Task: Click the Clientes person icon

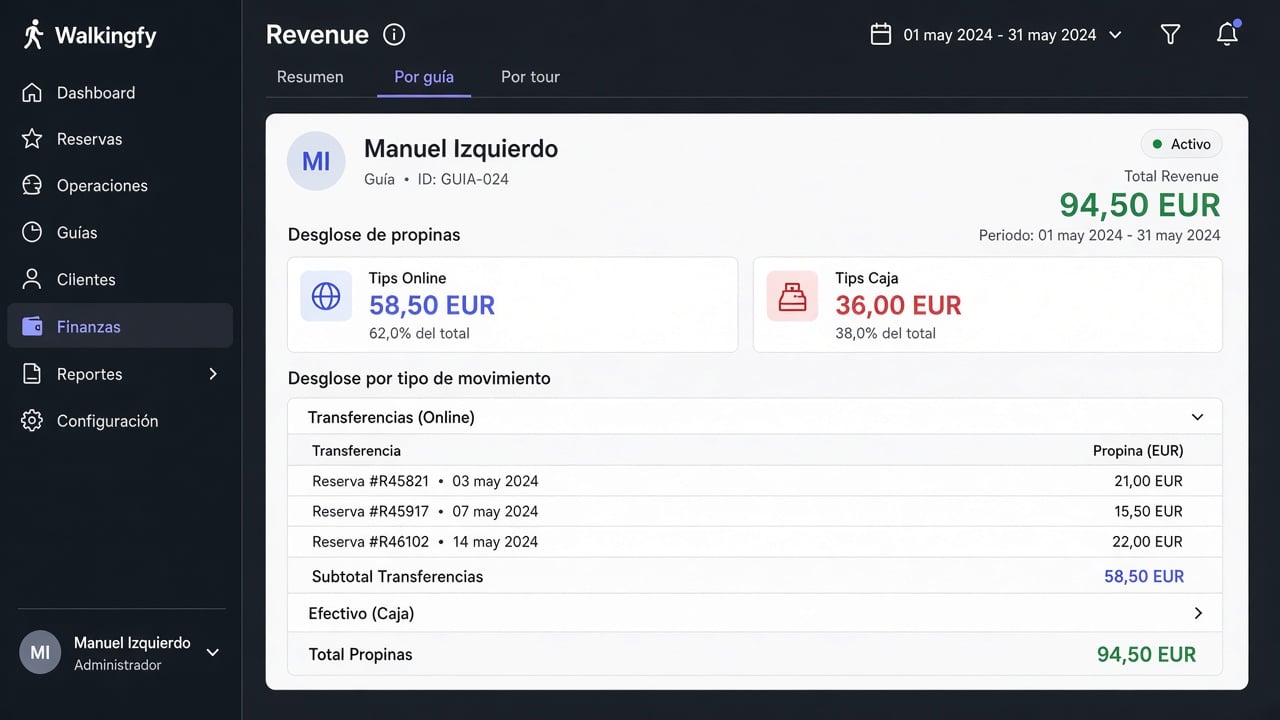Action: pyautogui.click(x=32, y=279)
